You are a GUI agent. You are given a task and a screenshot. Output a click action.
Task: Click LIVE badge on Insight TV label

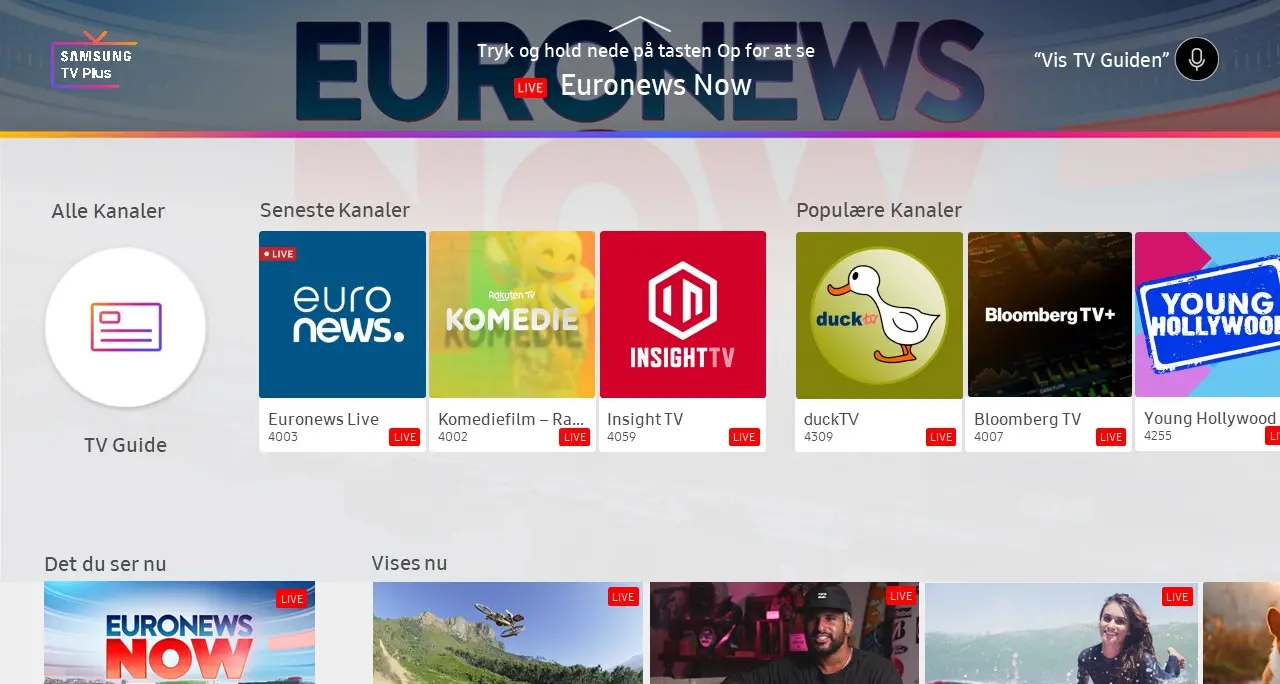744,437
